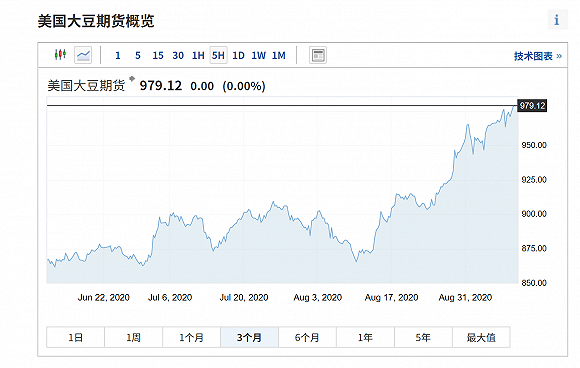Switch interval to 1W

pos(259,55)
